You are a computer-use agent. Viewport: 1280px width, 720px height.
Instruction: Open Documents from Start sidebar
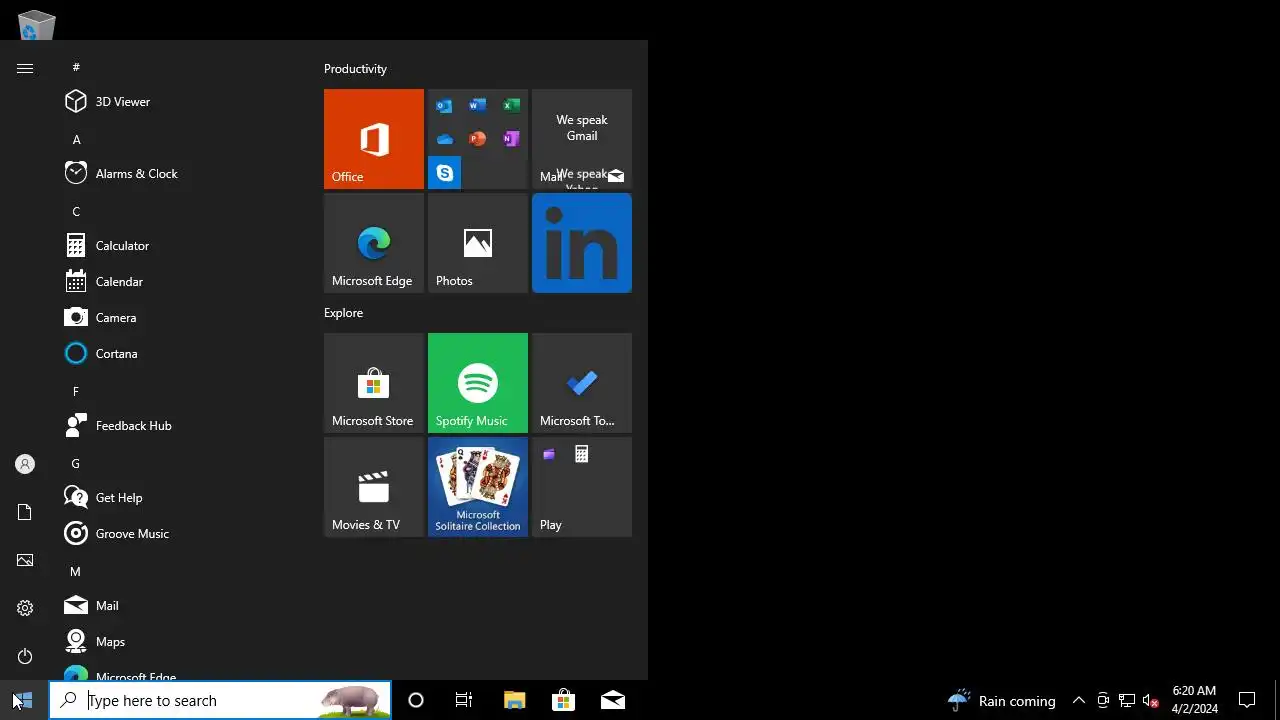click(25, 512)
